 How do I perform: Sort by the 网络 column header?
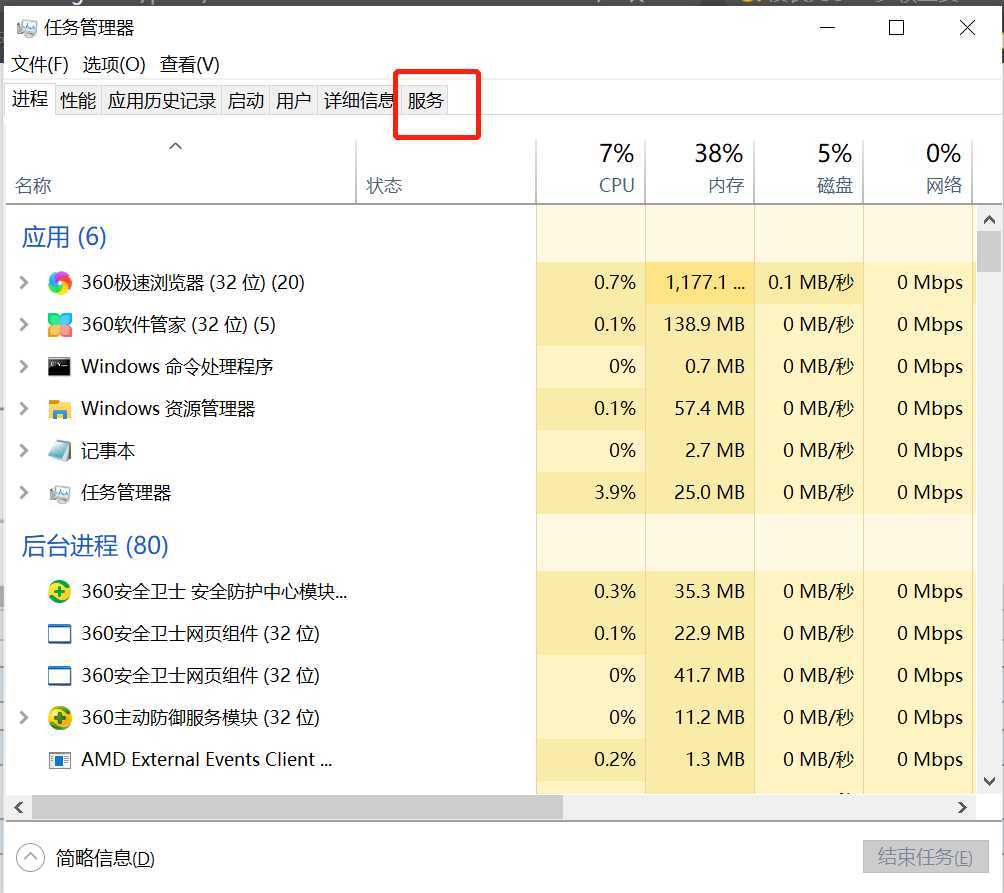click(918, 170)
